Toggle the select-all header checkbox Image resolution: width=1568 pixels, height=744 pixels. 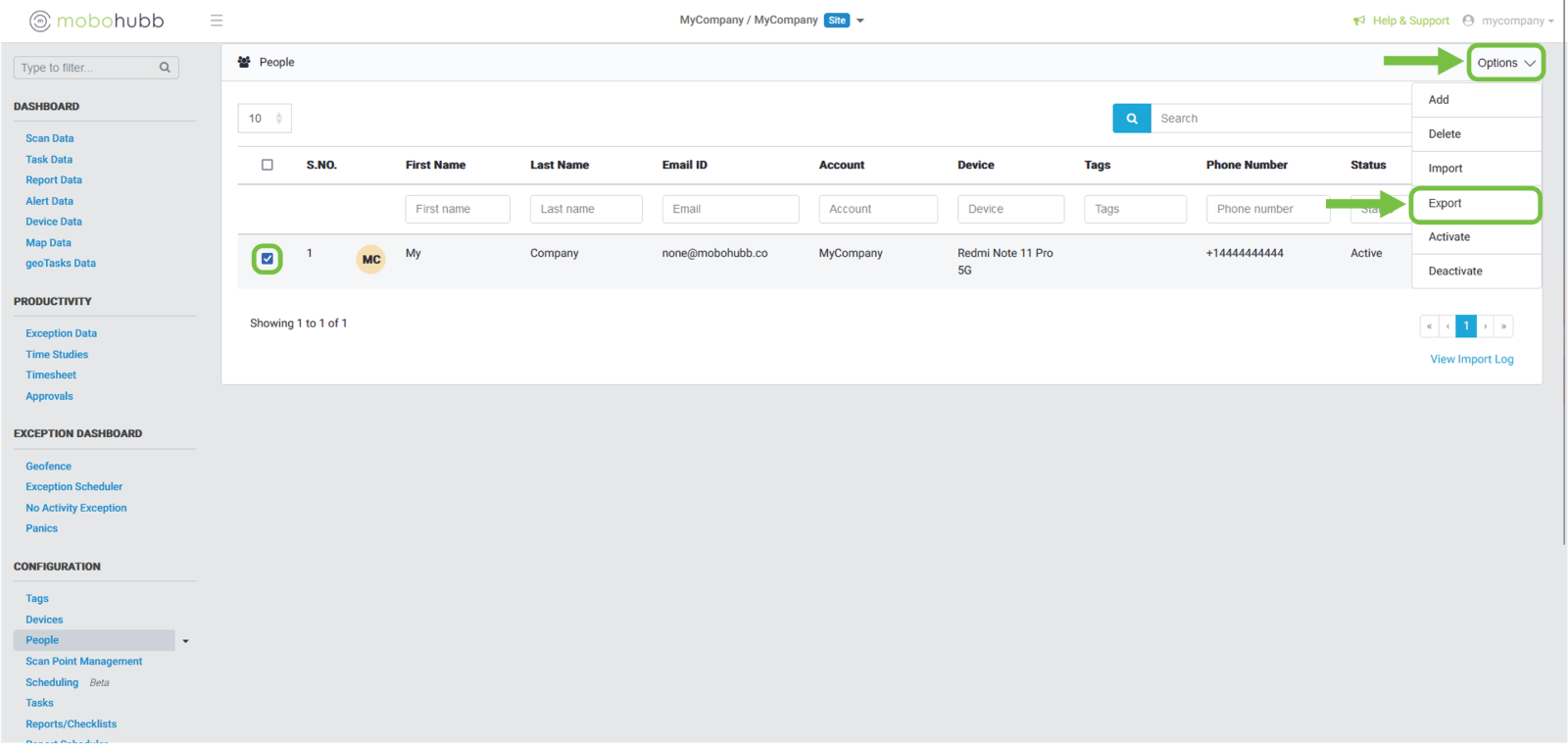point(268,165)
